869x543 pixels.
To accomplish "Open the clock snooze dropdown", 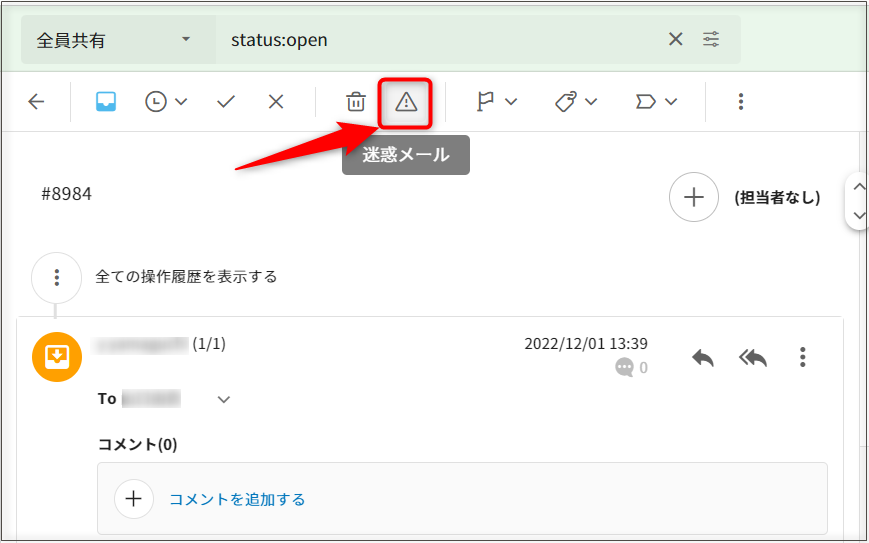I will tap(166, 101).
